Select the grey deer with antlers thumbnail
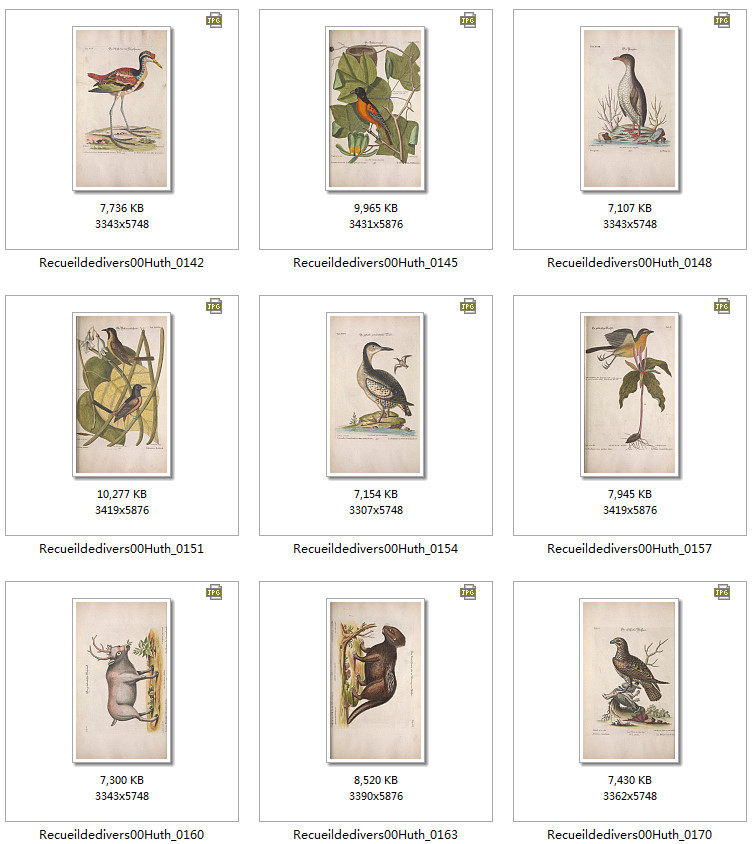 tap(122, 680)
